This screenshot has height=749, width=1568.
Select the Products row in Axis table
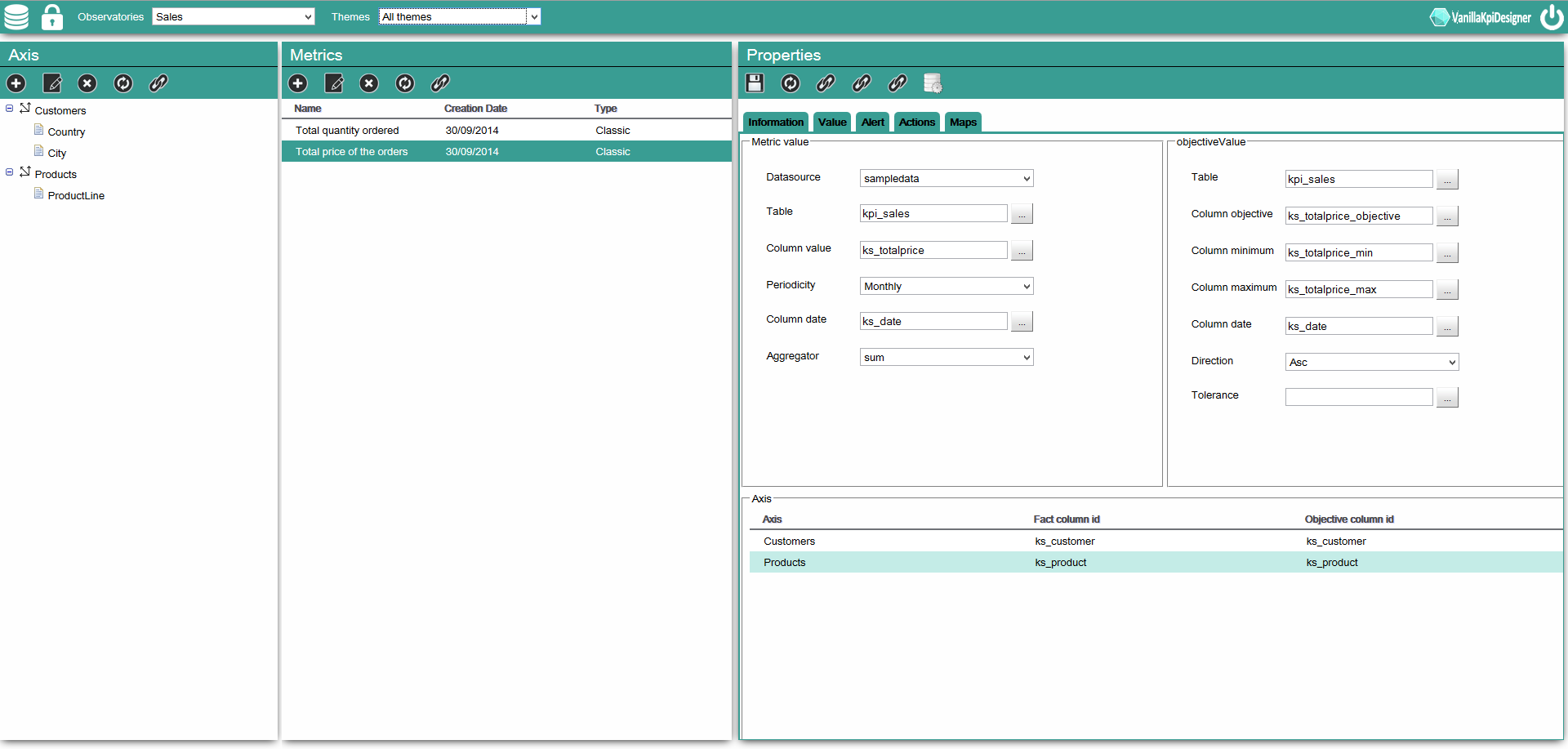1156,562
